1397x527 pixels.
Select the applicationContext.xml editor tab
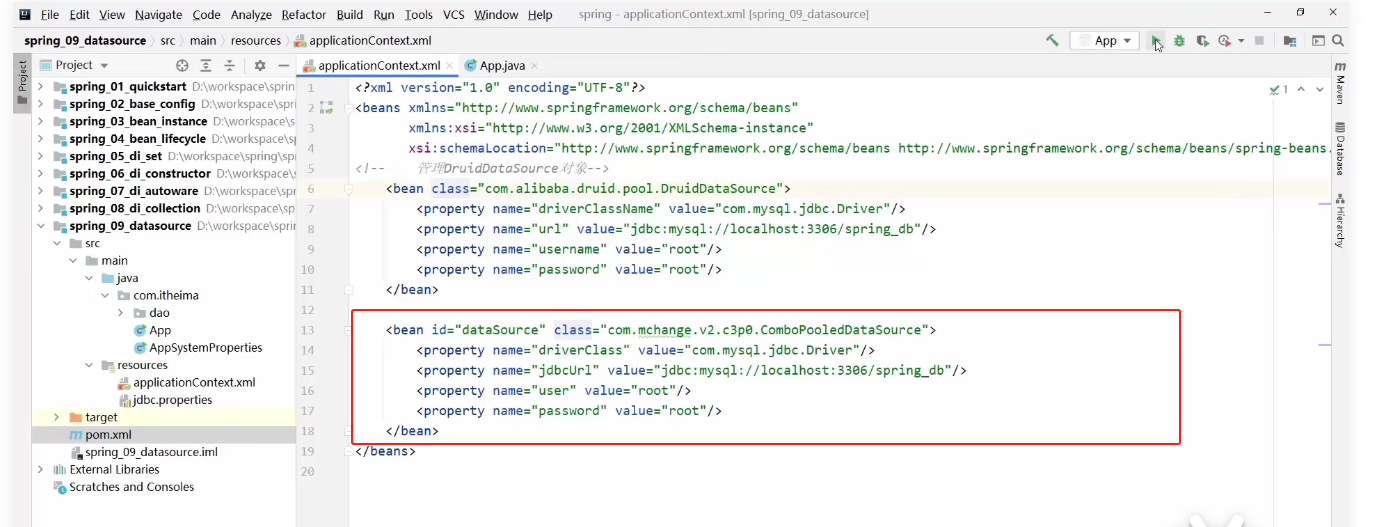tap(379, 66)
